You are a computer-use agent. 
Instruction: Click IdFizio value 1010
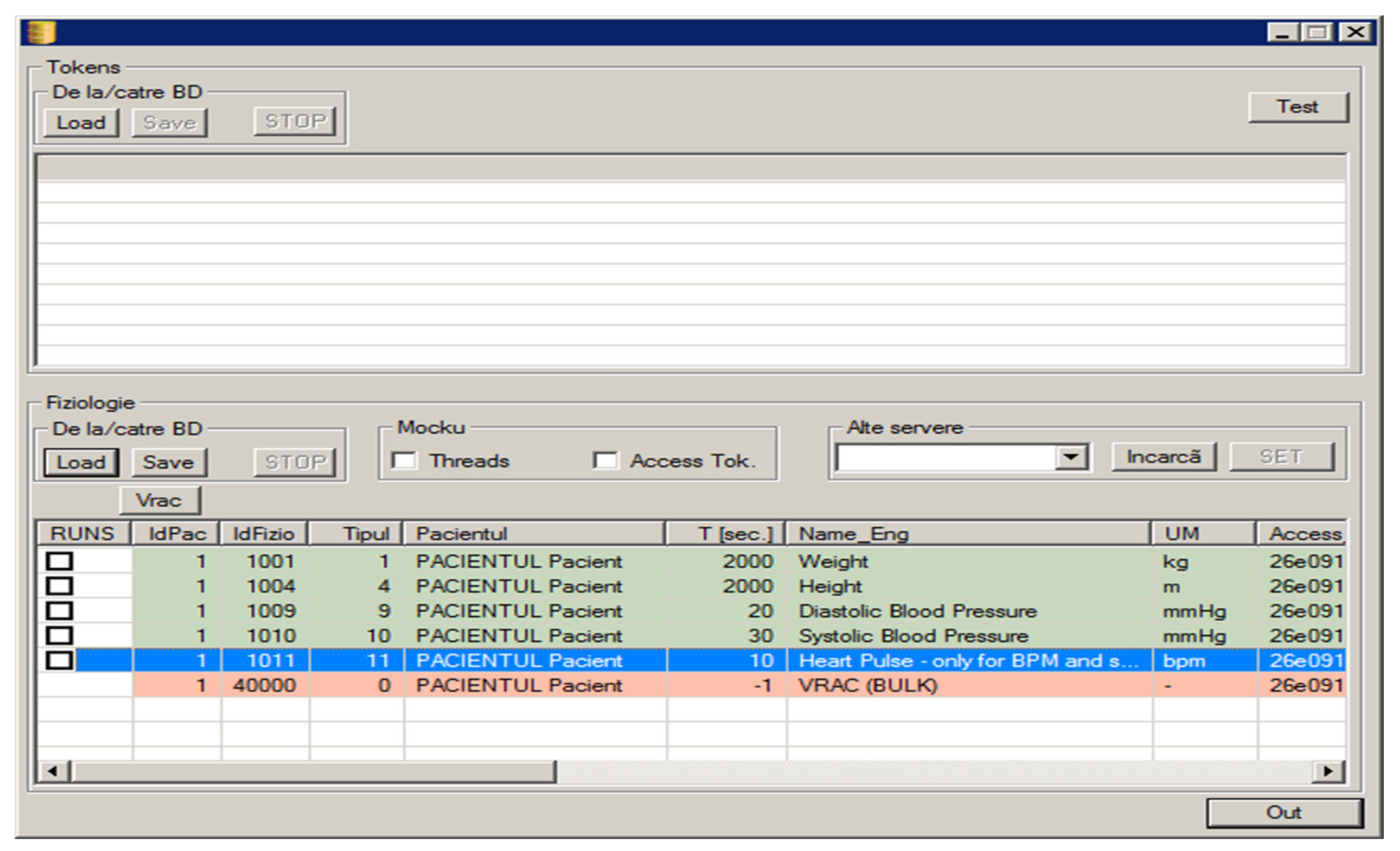coord(266,636)
